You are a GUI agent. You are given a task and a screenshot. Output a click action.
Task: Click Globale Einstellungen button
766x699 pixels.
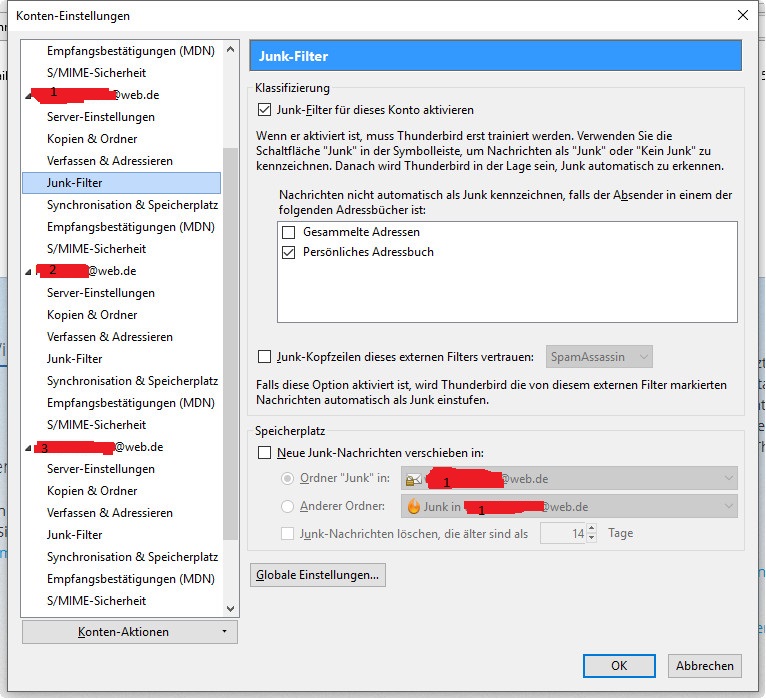pyautogui.click(x=318, y=575)
